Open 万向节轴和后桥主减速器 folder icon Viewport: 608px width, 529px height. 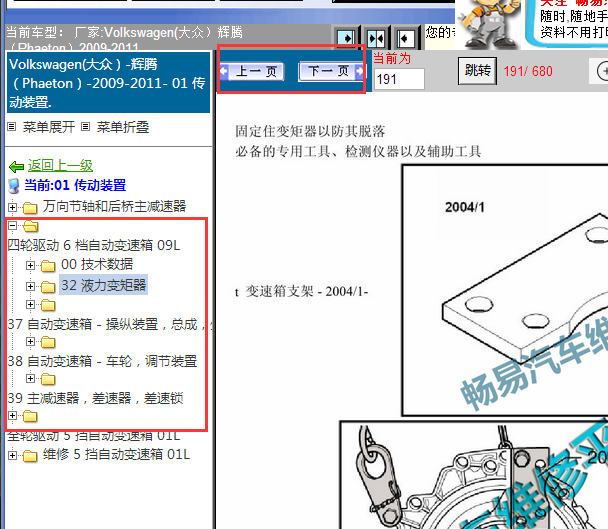30,208
